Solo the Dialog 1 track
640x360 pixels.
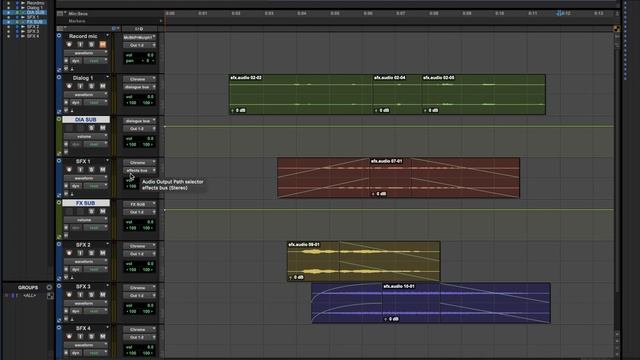click(91, 86)
